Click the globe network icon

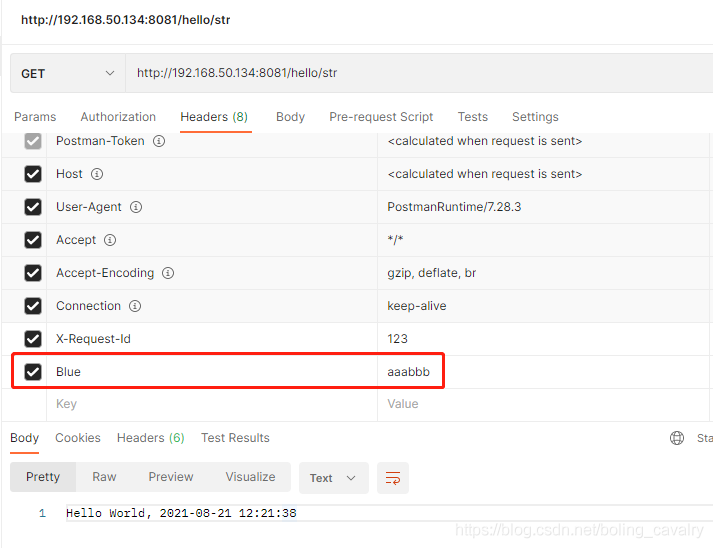pos(677,438)
